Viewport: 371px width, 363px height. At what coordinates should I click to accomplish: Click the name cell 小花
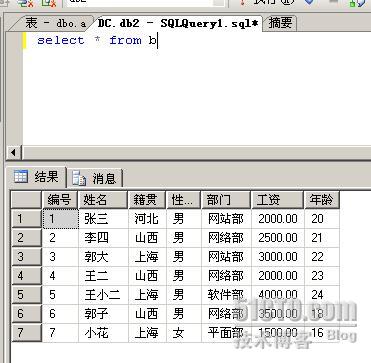tap(103, 333)
